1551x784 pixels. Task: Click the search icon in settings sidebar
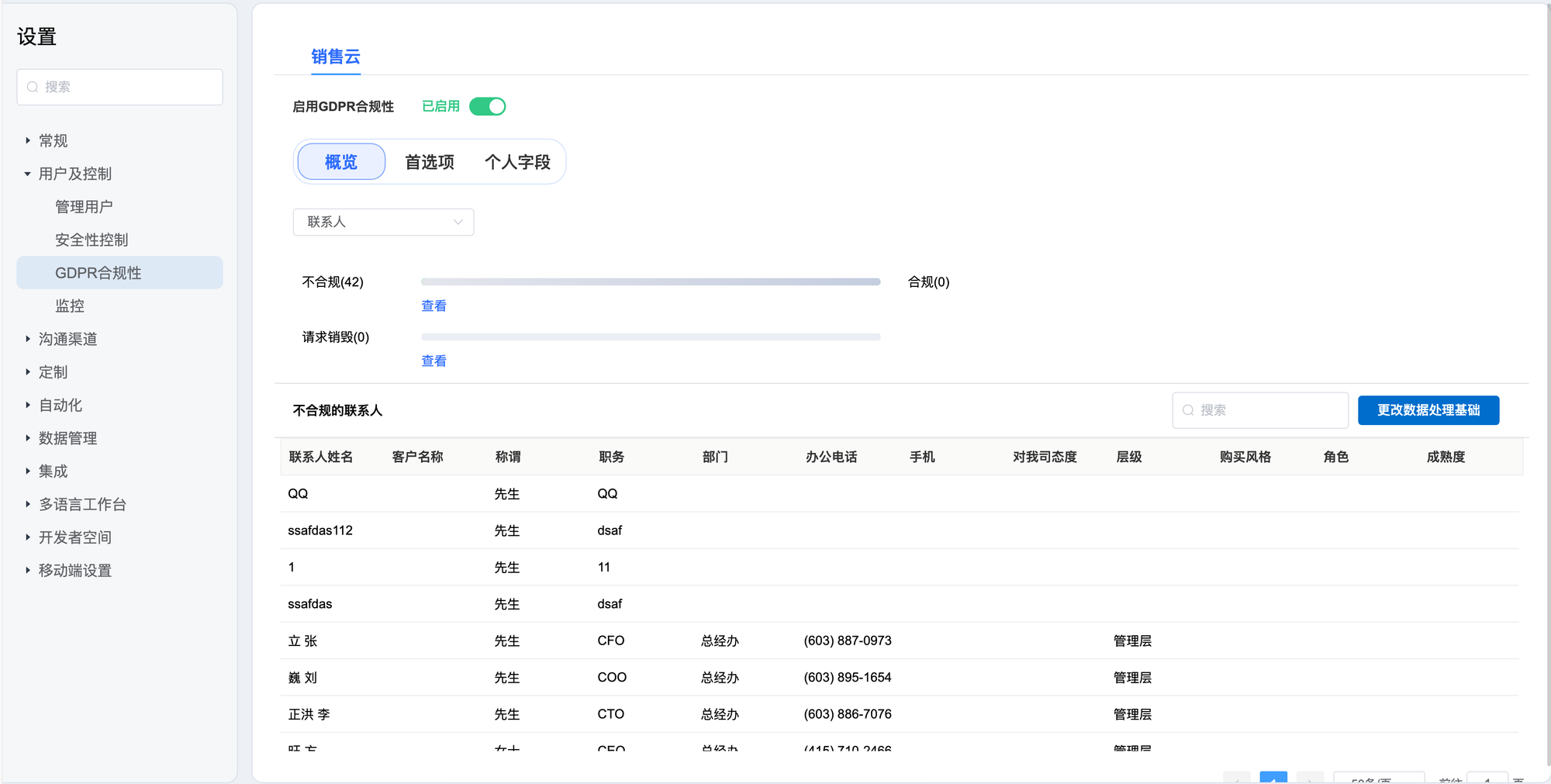click(x=33, y=87)
